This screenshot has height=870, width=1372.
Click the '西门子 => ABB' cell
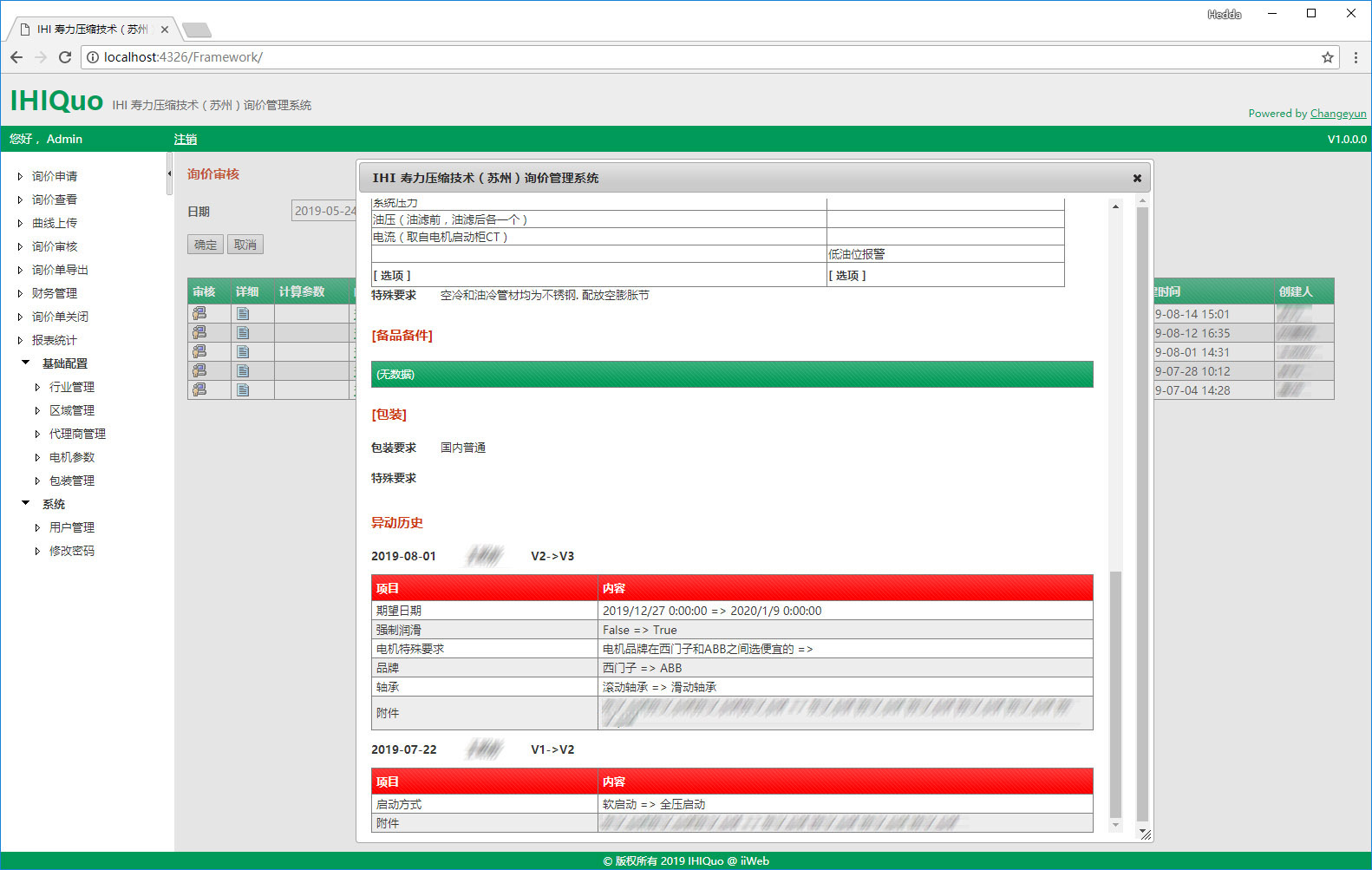point(846,668)
